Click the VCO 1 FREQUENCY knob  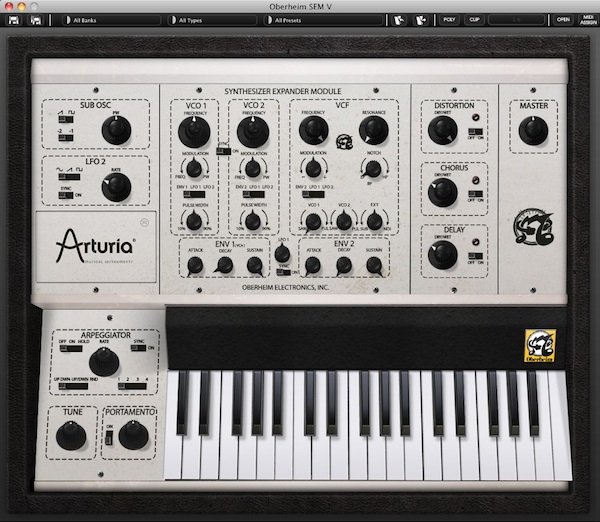pyautogui.click(x=194, y=132)
